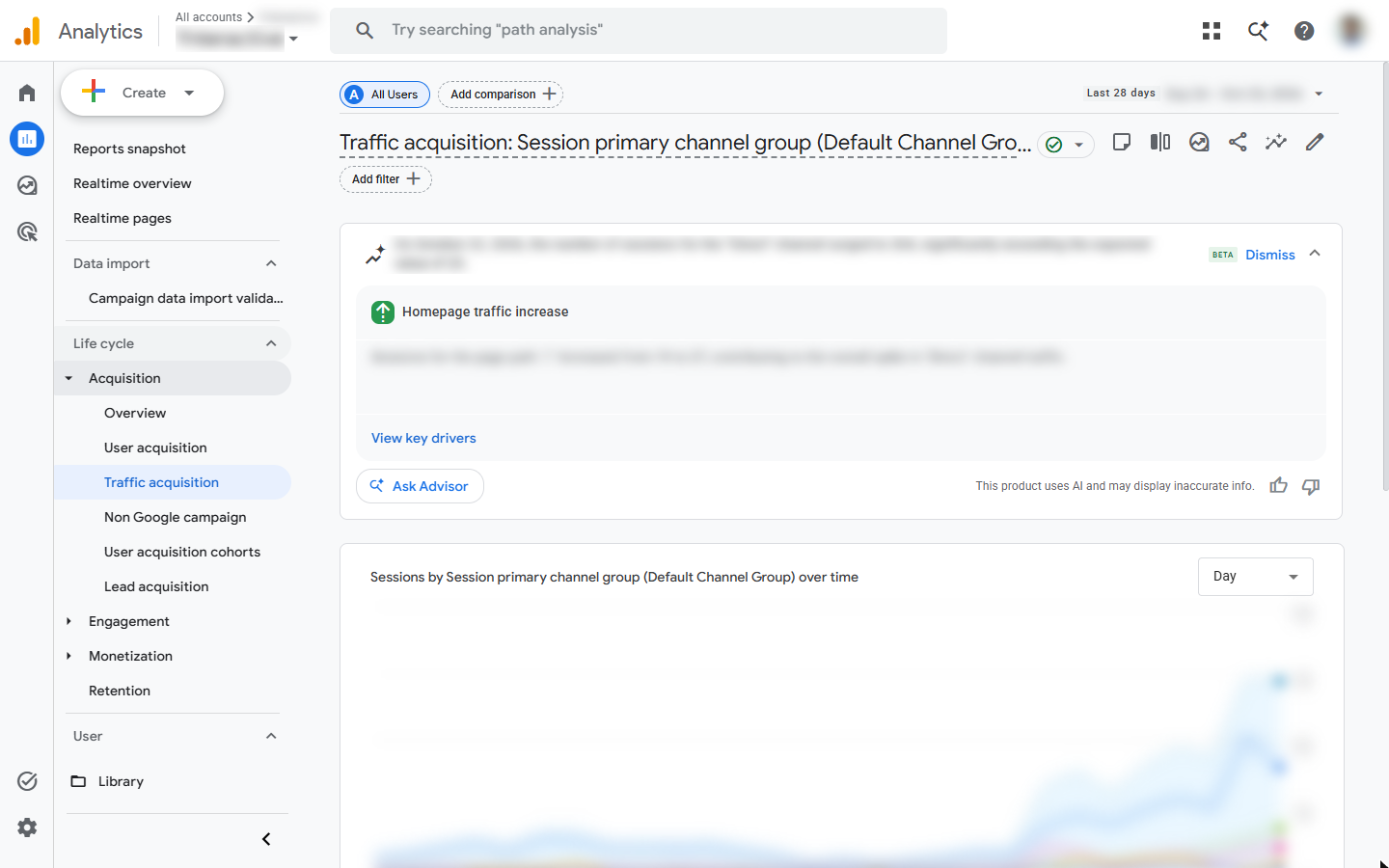Viewport: 1389px width, 868px height.
Task: Collapse the User section
Action: (x=271, y=736)
